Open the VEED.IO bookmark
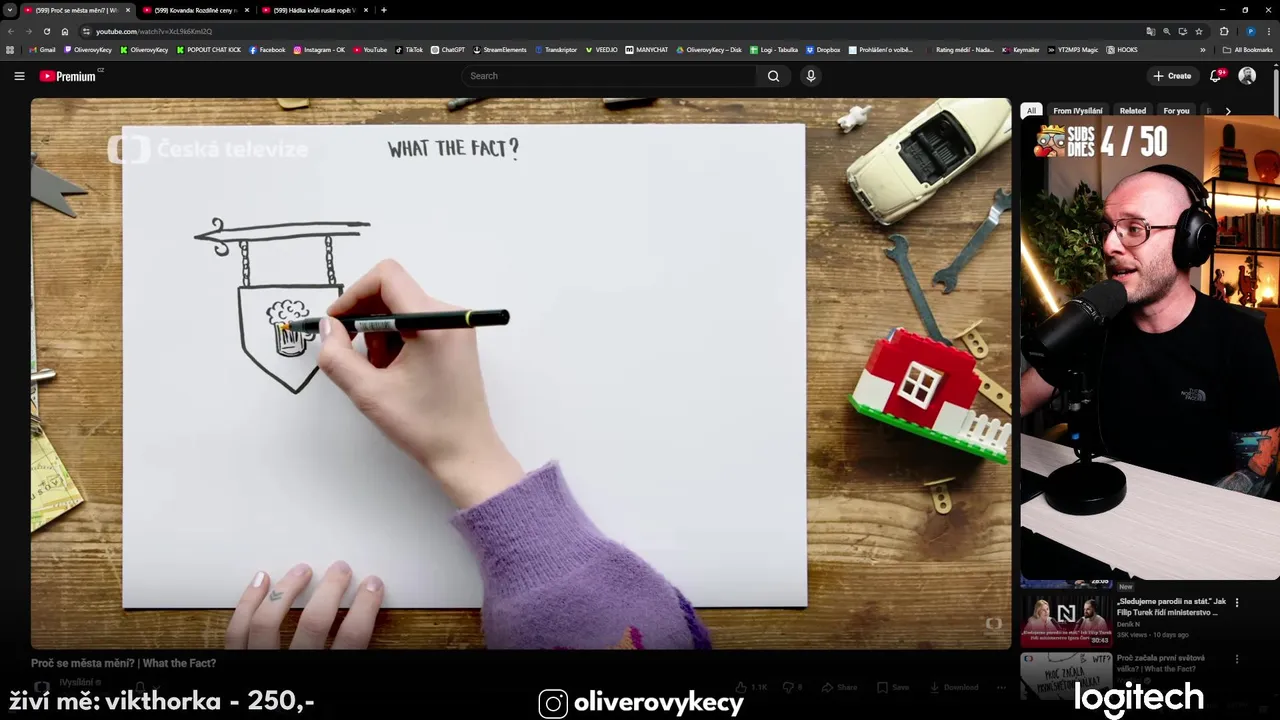The width and height of the screenshot is (1280, 720). 602,49
